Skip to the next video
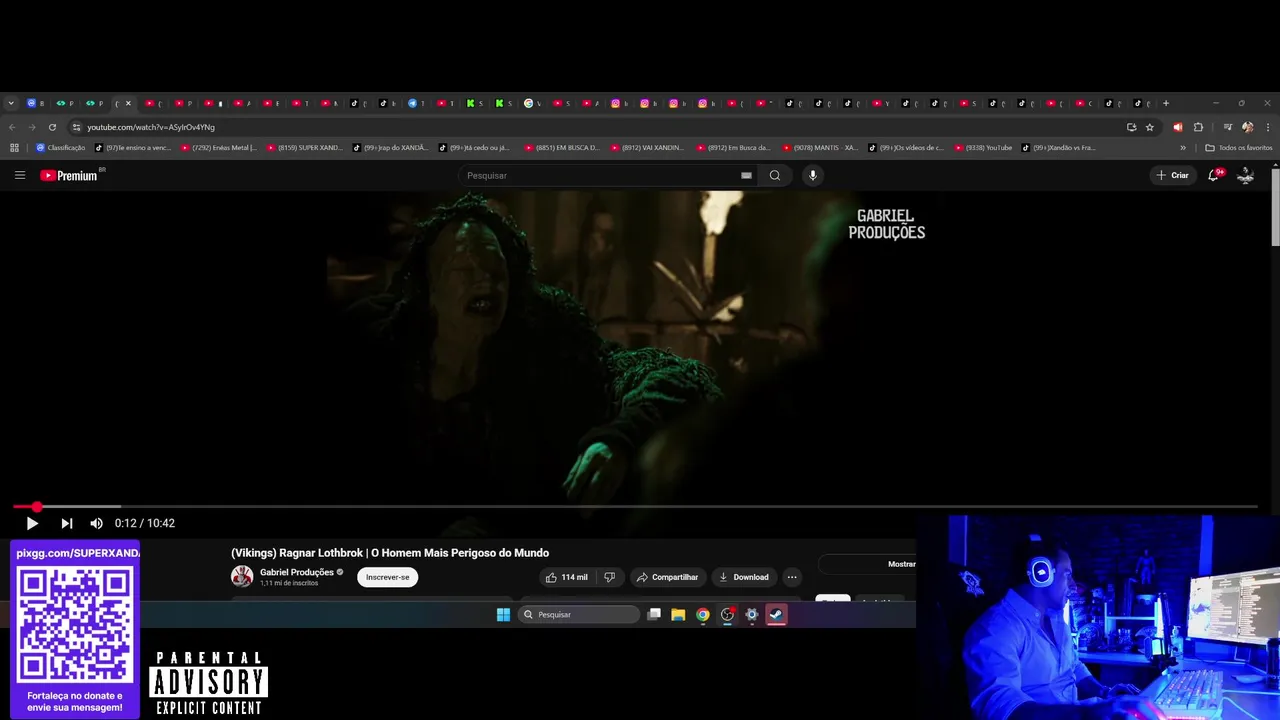This screenshot has width=1280, height=720. 66,523
